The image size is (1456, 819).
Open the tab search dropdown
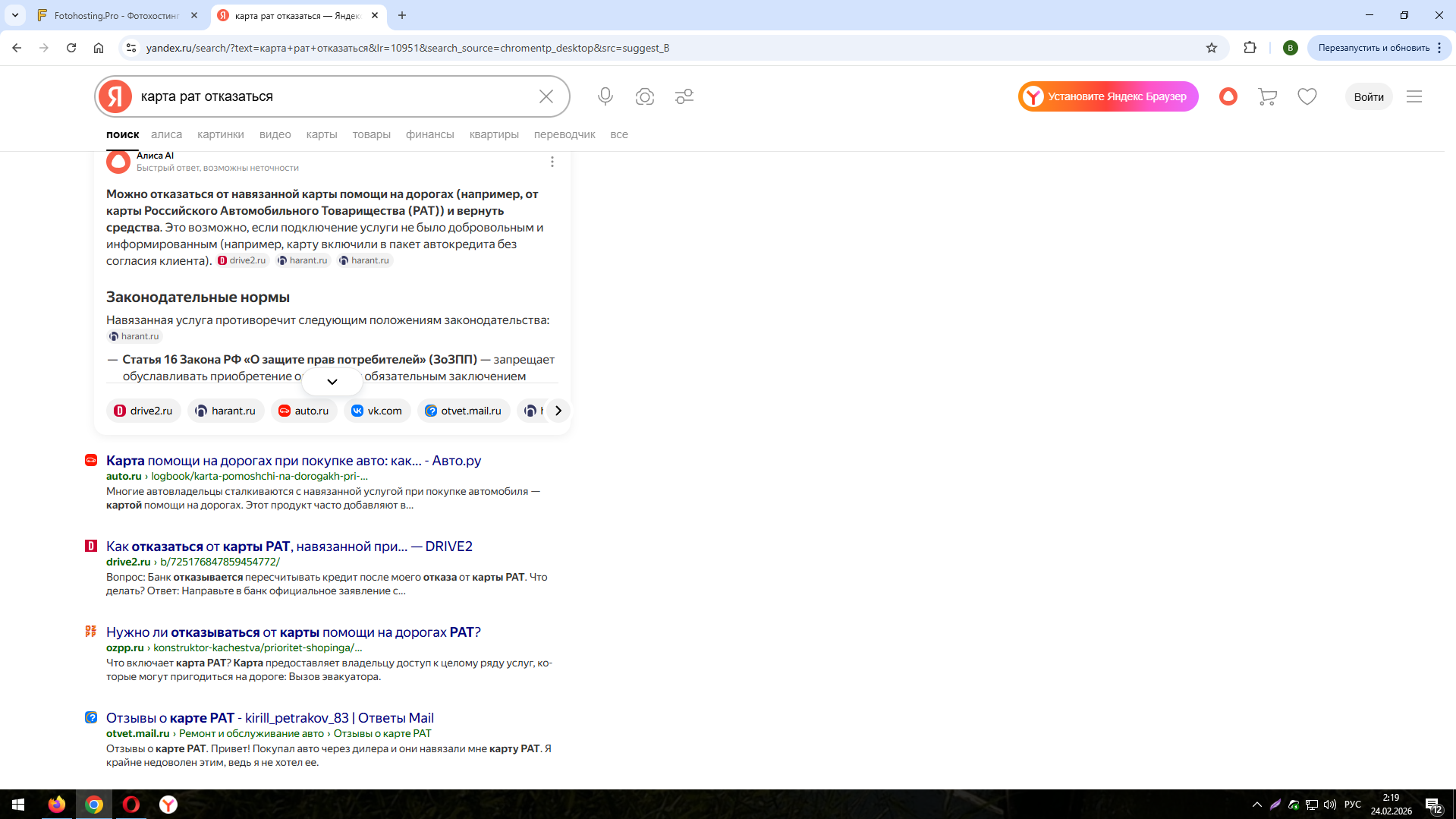point(15,15)
